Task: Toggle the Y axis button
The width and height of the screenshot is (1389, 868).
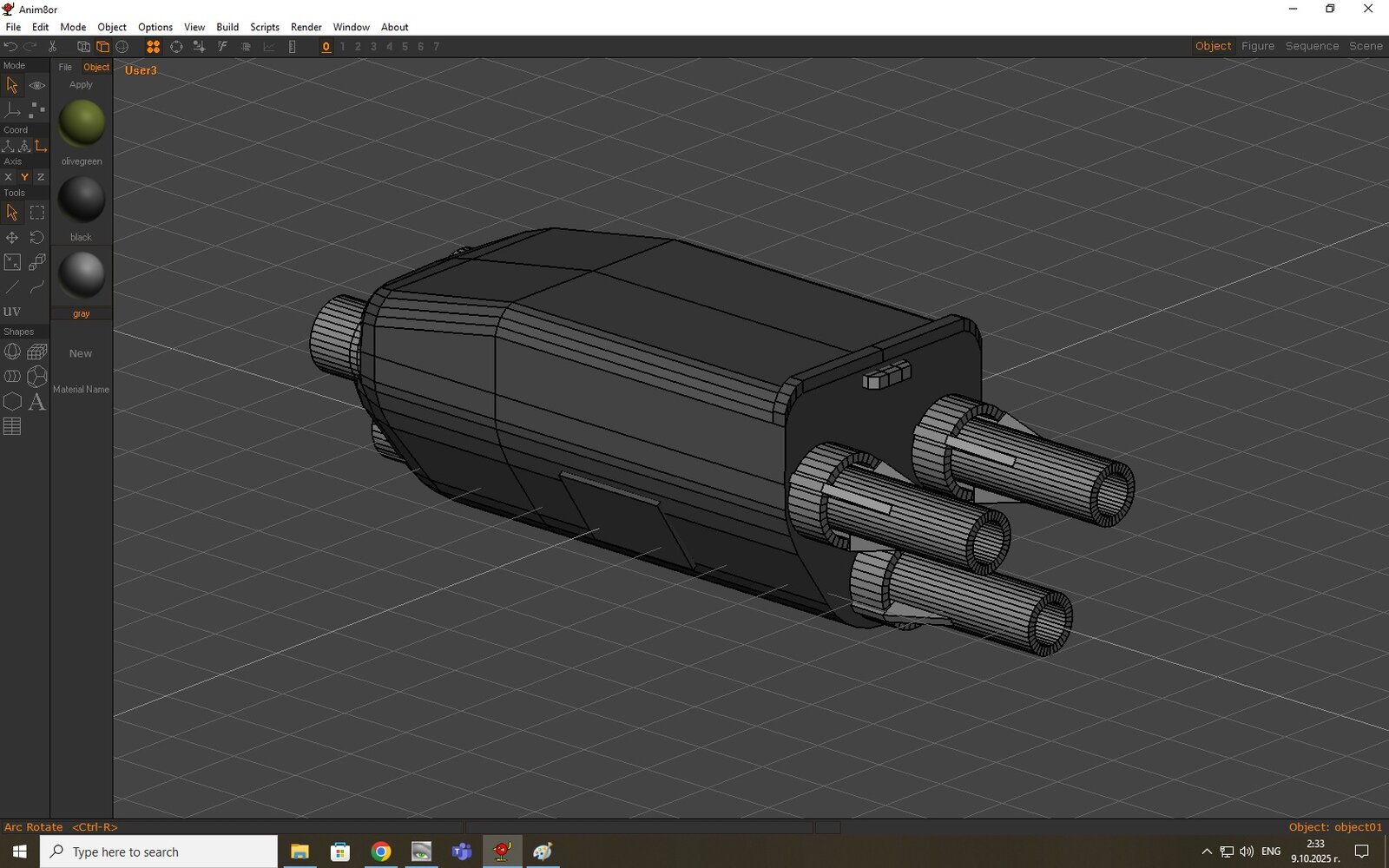Action: click(x=24, y=177)
